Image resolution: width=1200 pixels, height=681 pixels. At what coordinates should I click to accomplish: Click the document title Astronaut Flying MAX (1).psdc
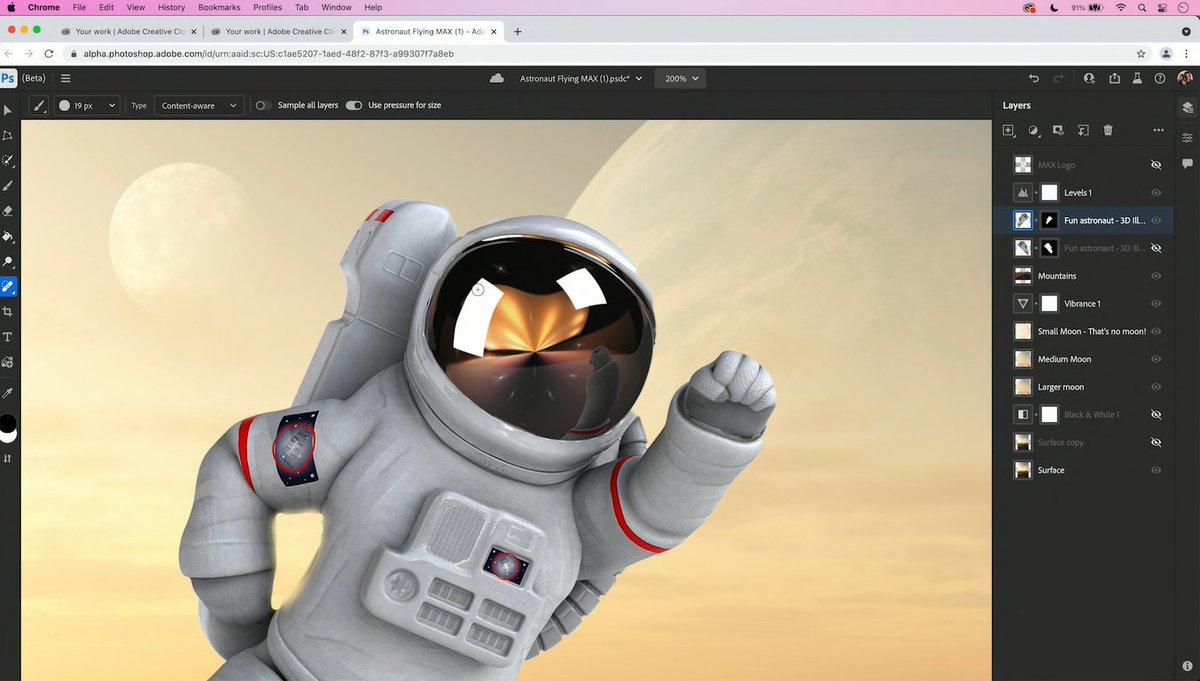575,78
